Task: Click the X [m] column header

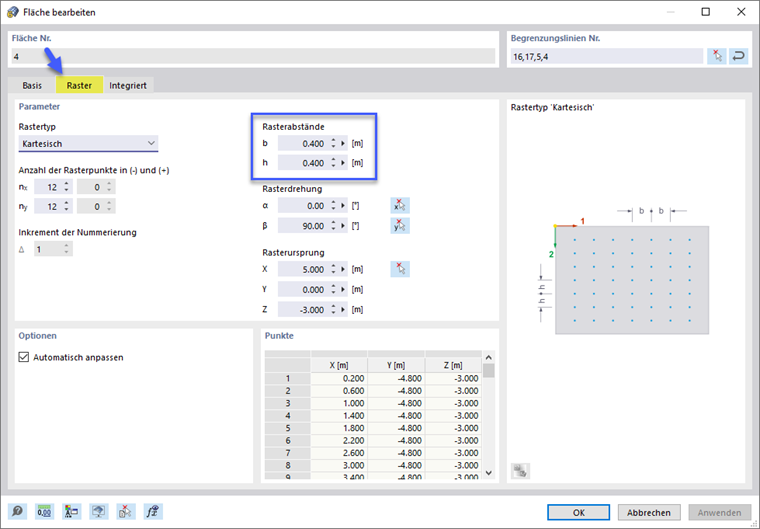Action: pos(339,365)
